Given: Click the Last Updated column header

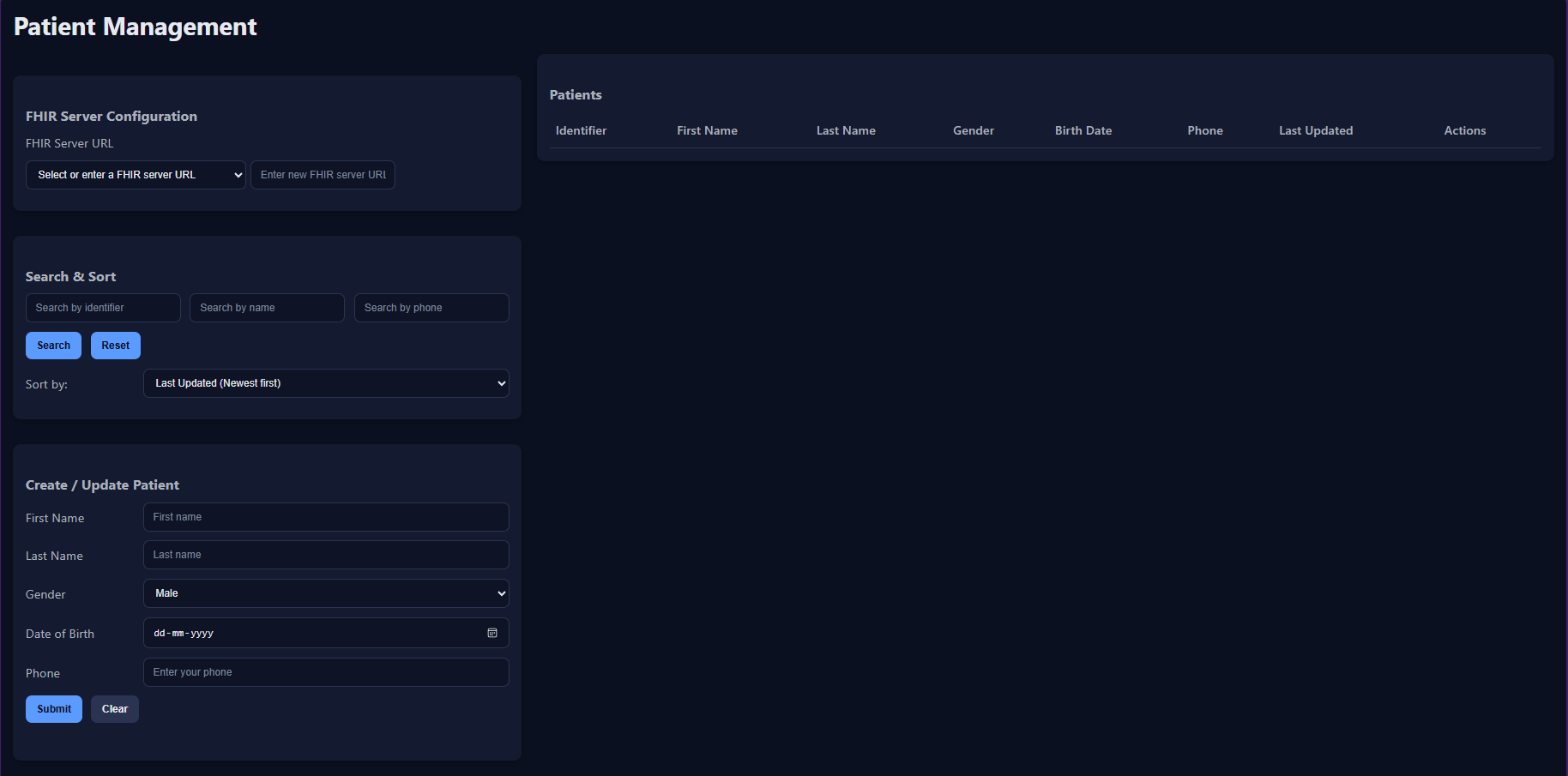Looking at the screenshot, I should pos(1316,130).
